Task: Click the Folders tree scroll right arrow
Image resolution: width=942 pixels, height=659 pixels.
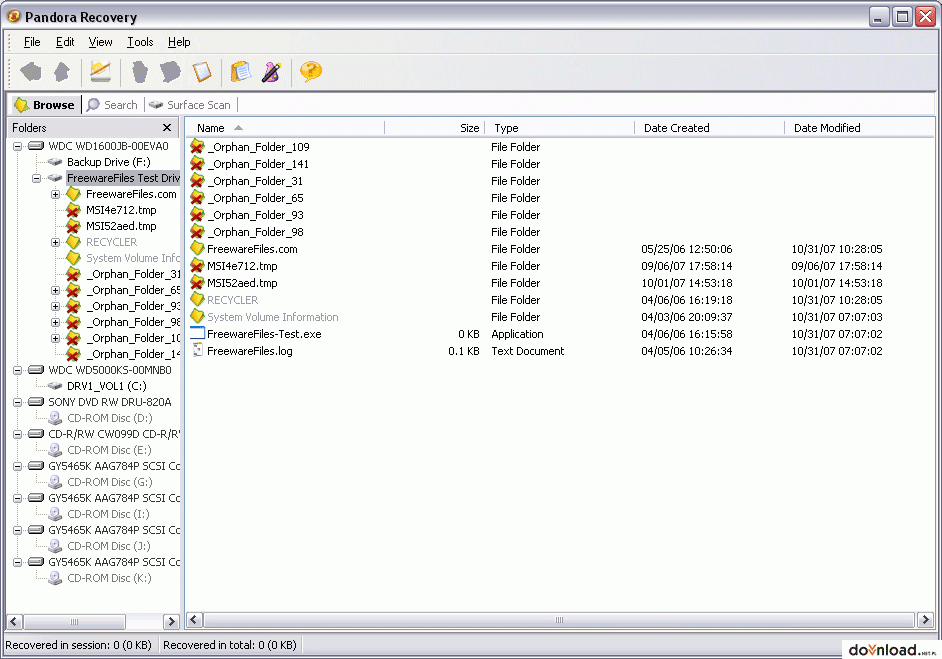Action: click(171, 621)
